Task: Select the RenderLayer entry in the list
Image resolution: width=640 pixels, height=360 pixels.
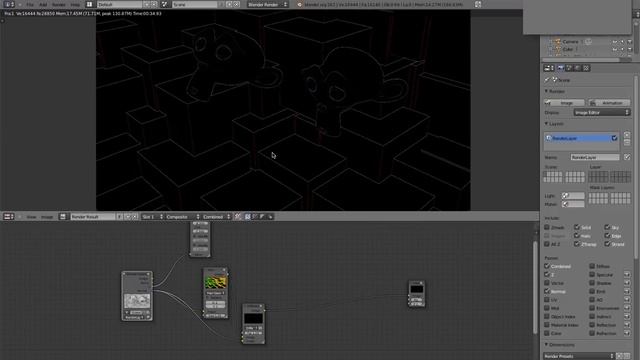Action: click(x=582, y=138)
